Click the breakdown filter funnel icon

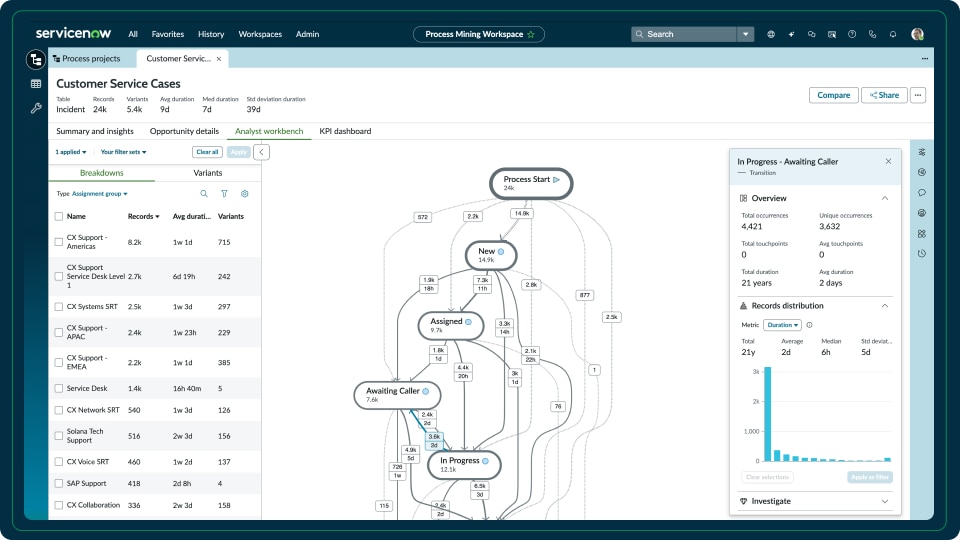click(224, 194)
